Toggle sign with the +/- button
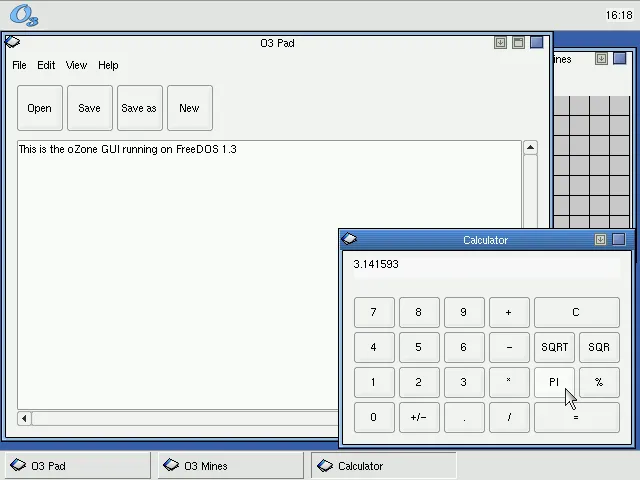The image size is (640, 480). pyautogui.click(x=419, y=418)
